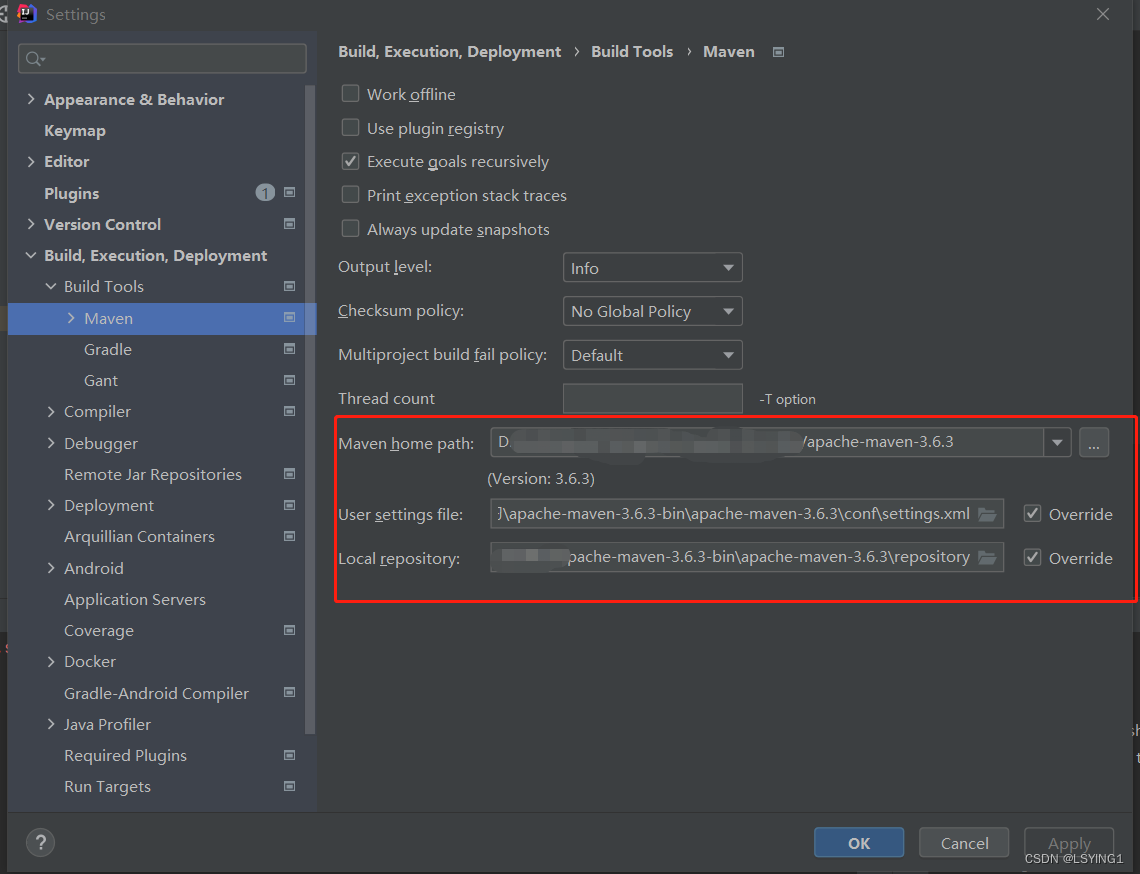Click the project-level icon beside Deployment

pyautogui.click(x=289, y=505)
